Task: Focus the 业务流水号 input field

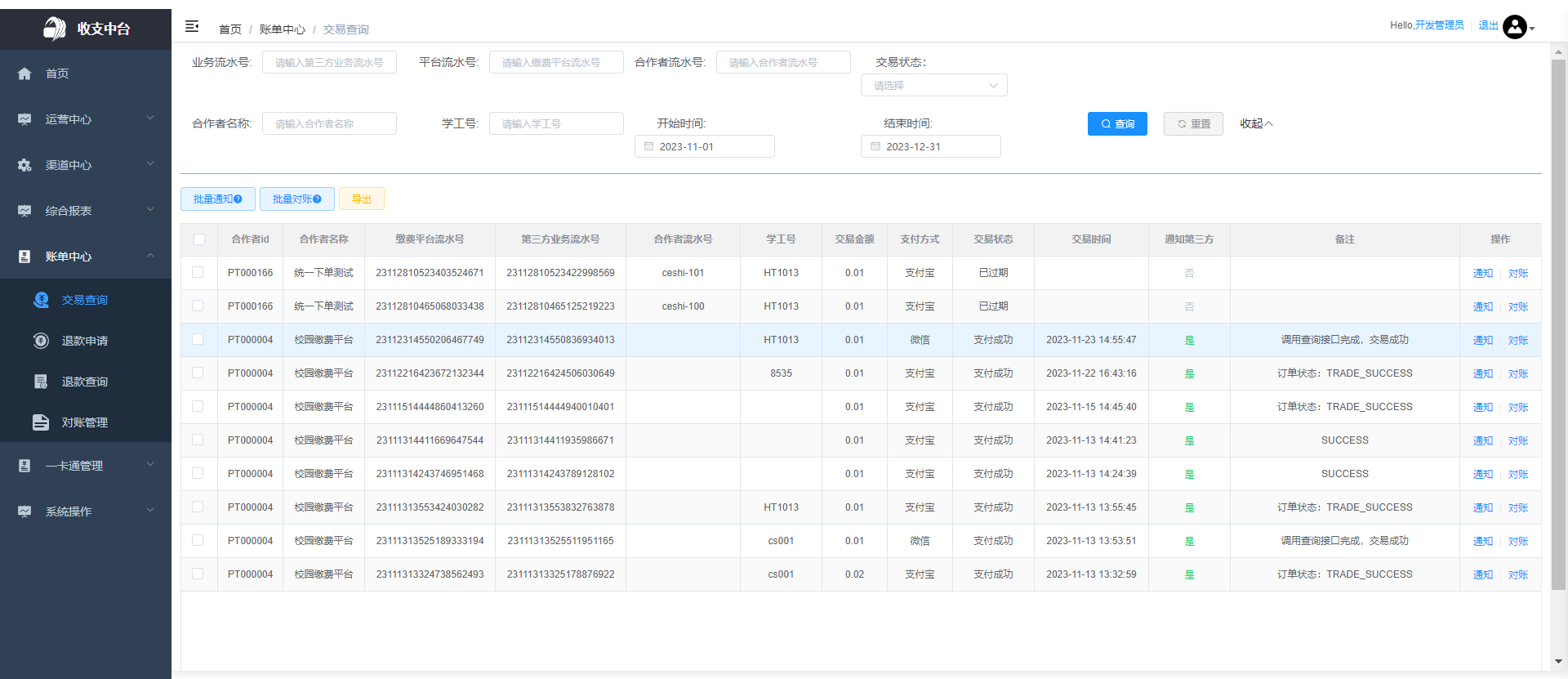Action: [329, 62]
